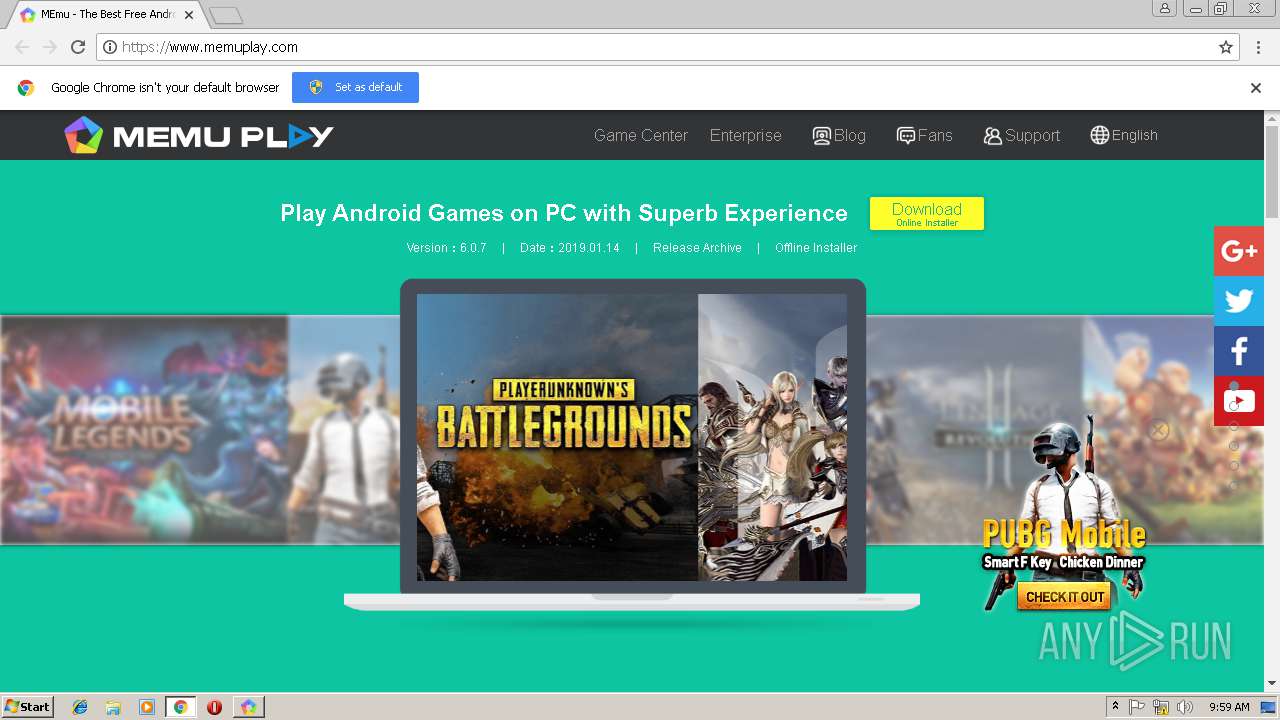
Task: Click the Chrome reload button
Action: pos(78,47)
